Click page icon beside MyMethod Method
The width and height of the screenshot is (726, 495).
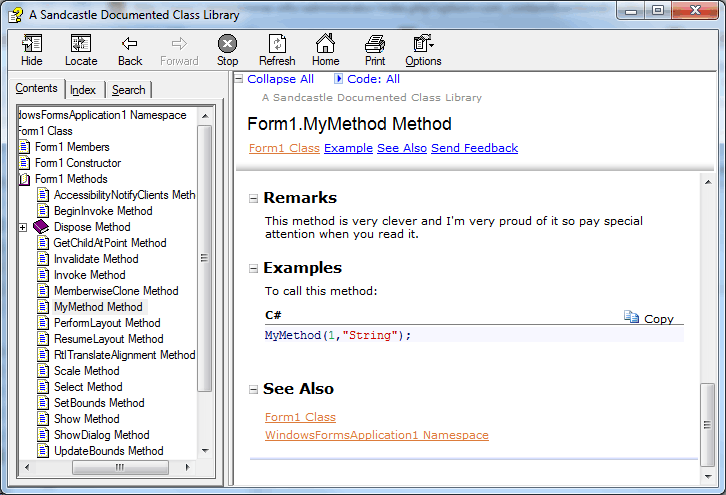[43, 307]
